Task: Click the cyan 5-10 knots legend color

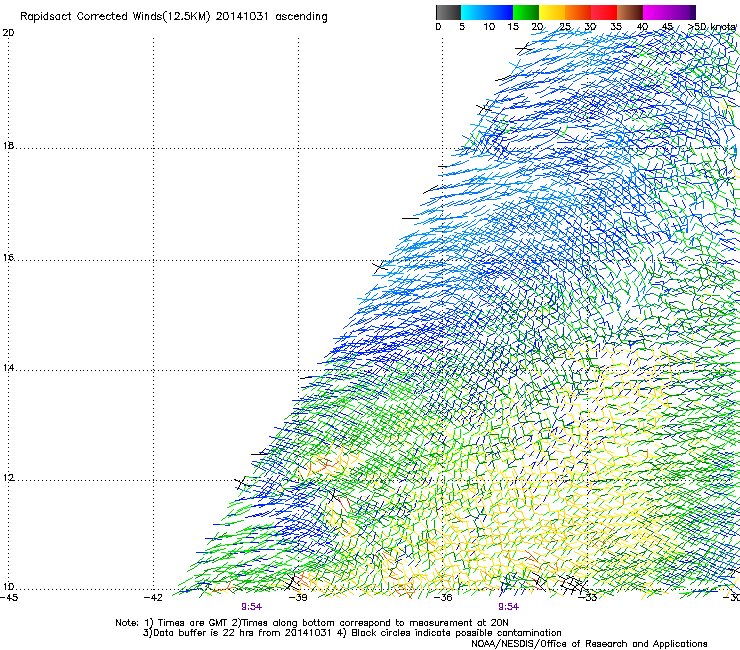Action: click(x=473, y=12)
